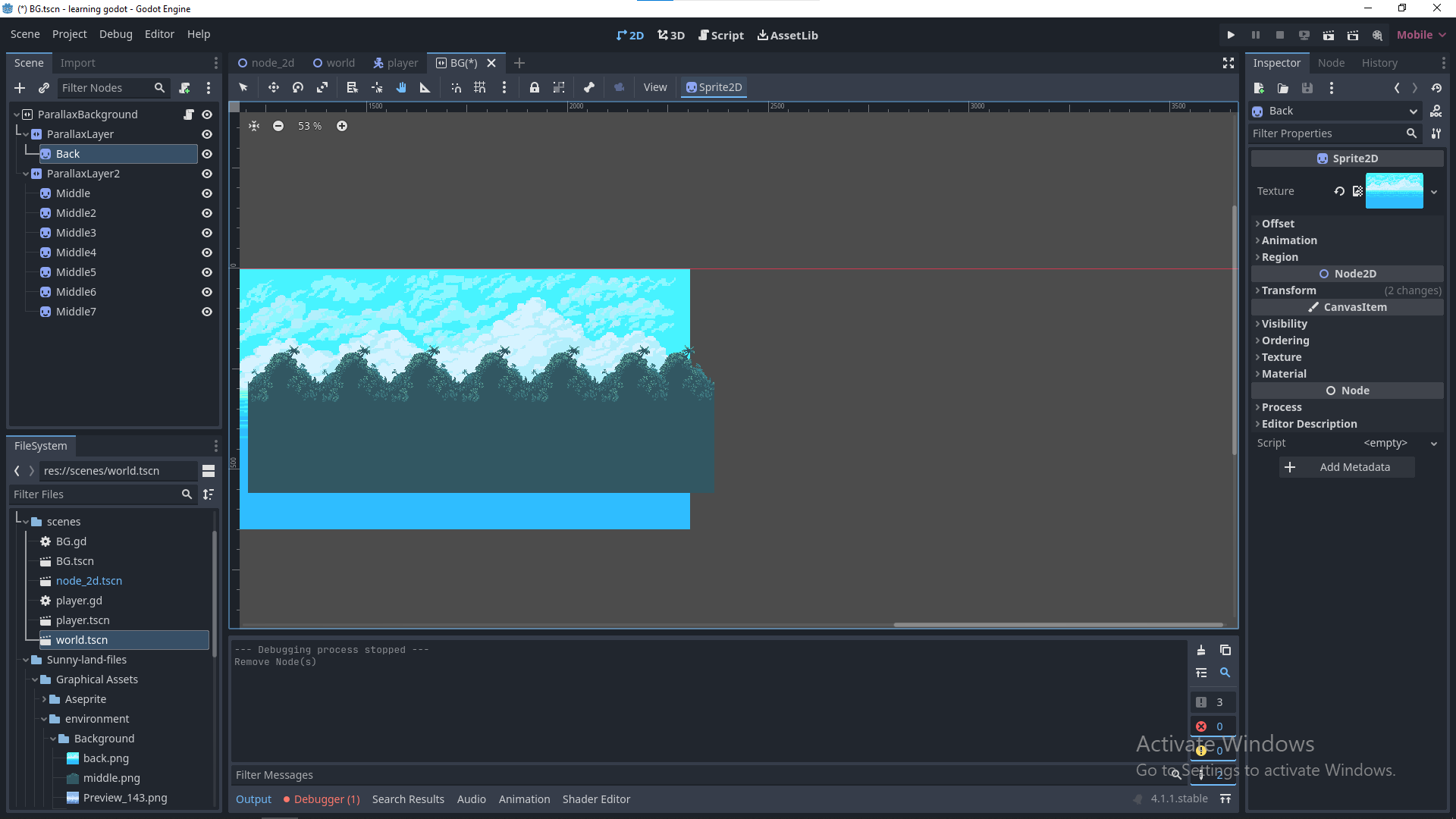Open the View menu in viewport
Screen dimensions: 1456x819
(654, 87)
